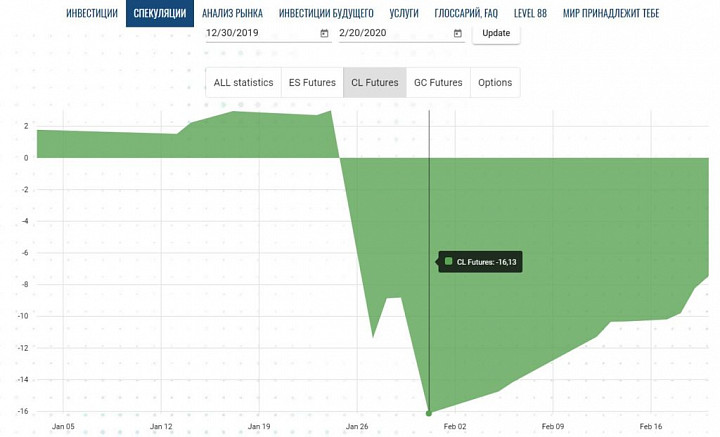Click the start date field 12/30/2019
This screenshot has width=720, height=437.
click(x=268, y=33)
